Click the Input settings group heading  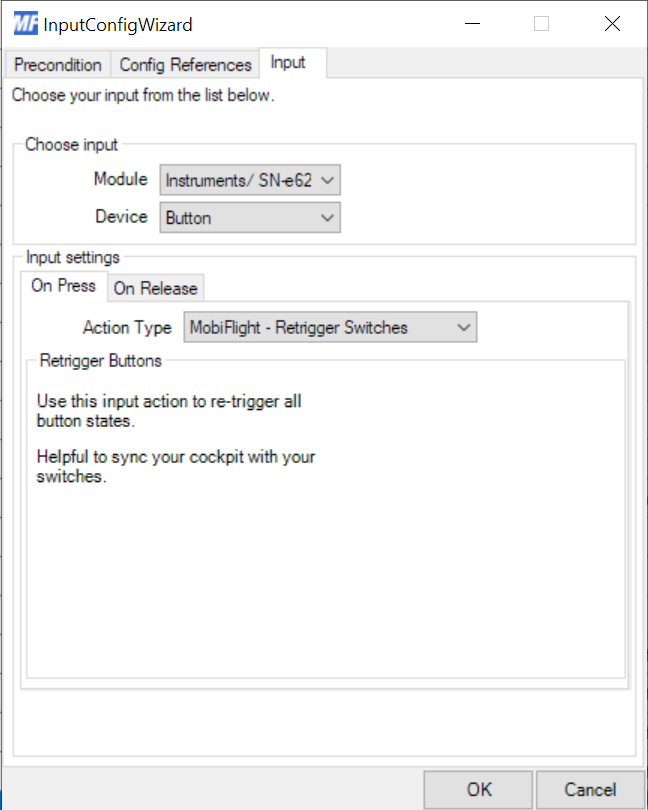73,257
